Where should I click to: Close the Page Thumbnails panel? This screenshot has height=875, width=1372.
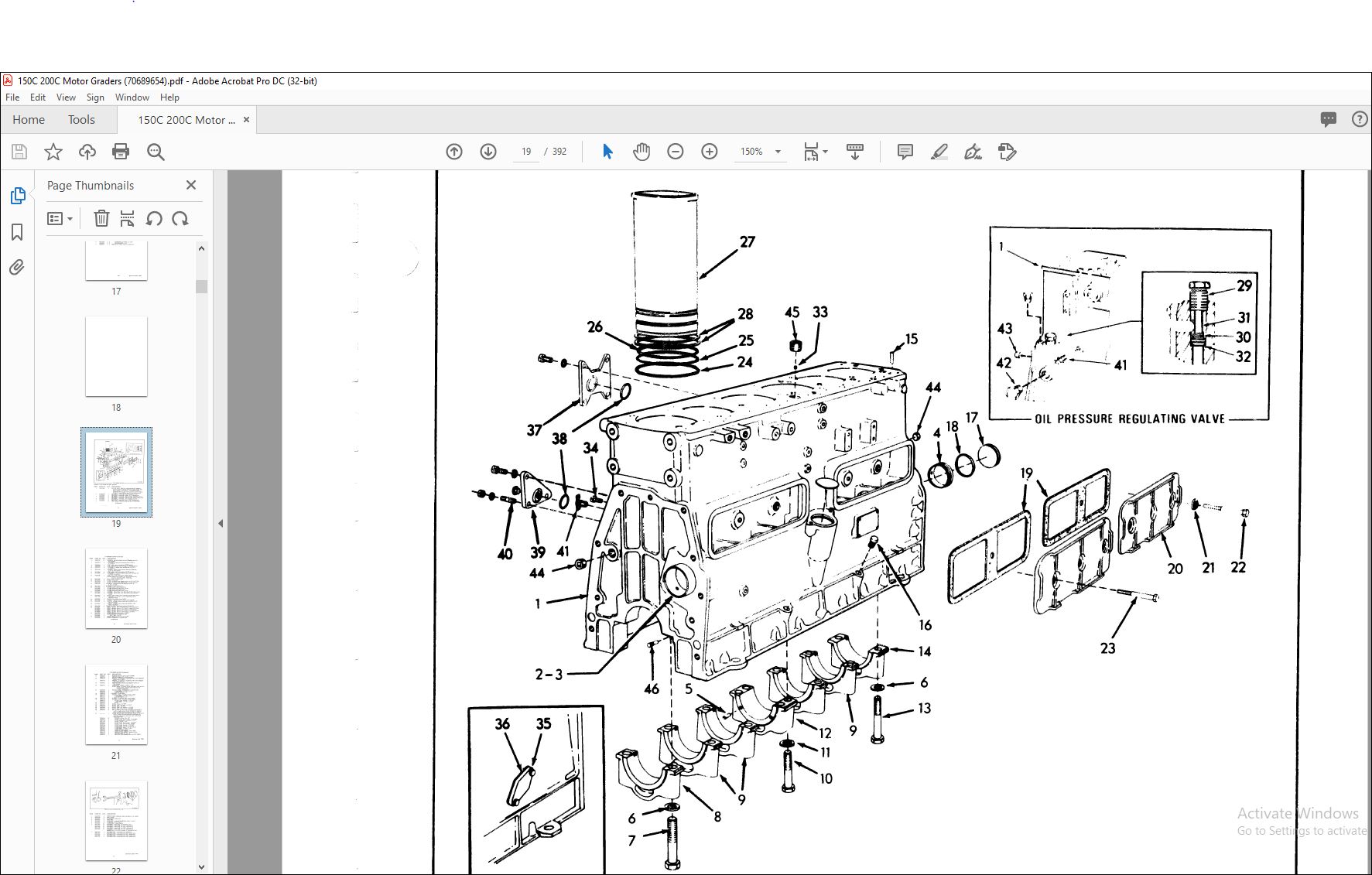(191, 185)
